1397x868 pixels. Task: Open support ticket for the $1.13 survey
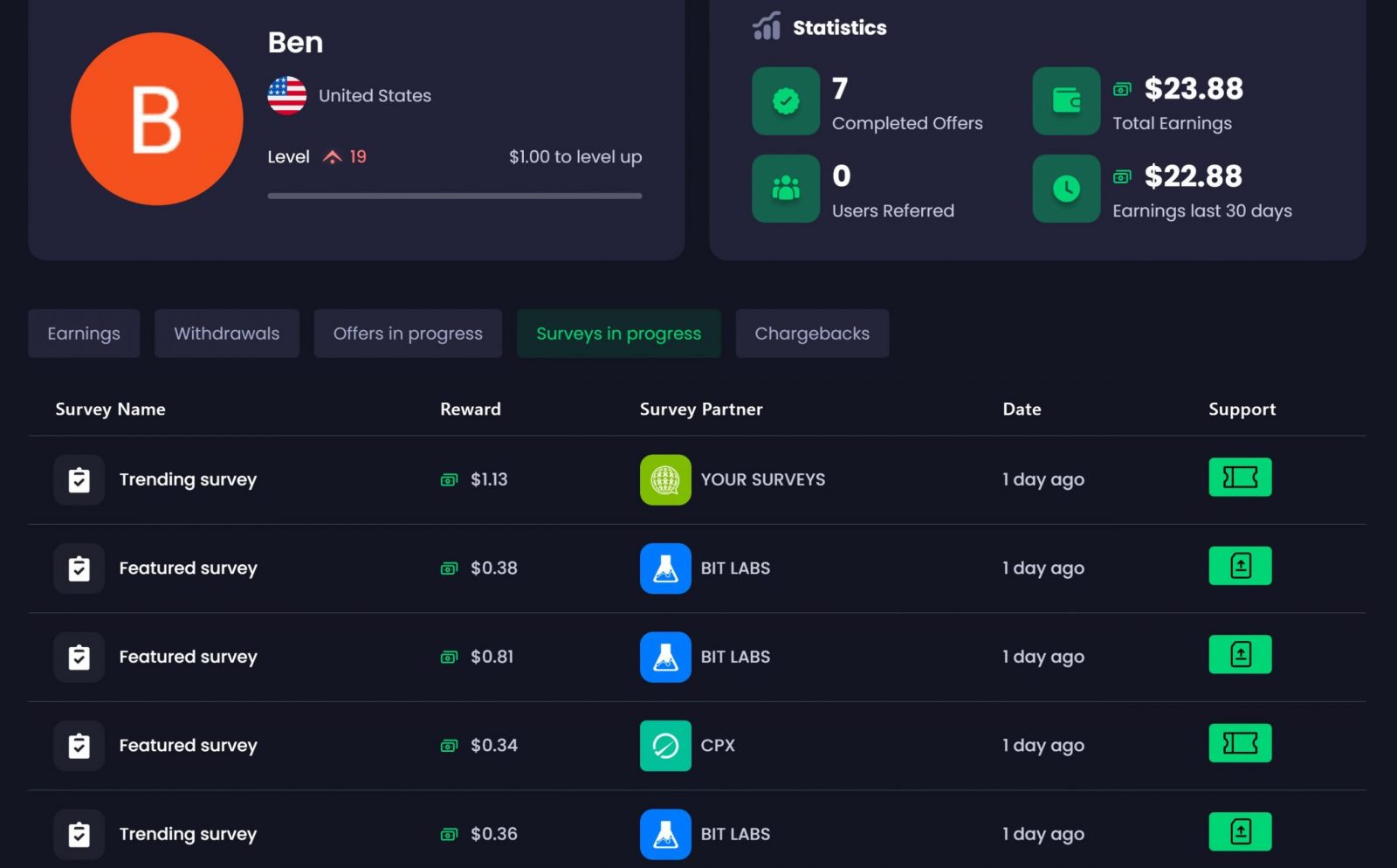tap(1240, 478)
